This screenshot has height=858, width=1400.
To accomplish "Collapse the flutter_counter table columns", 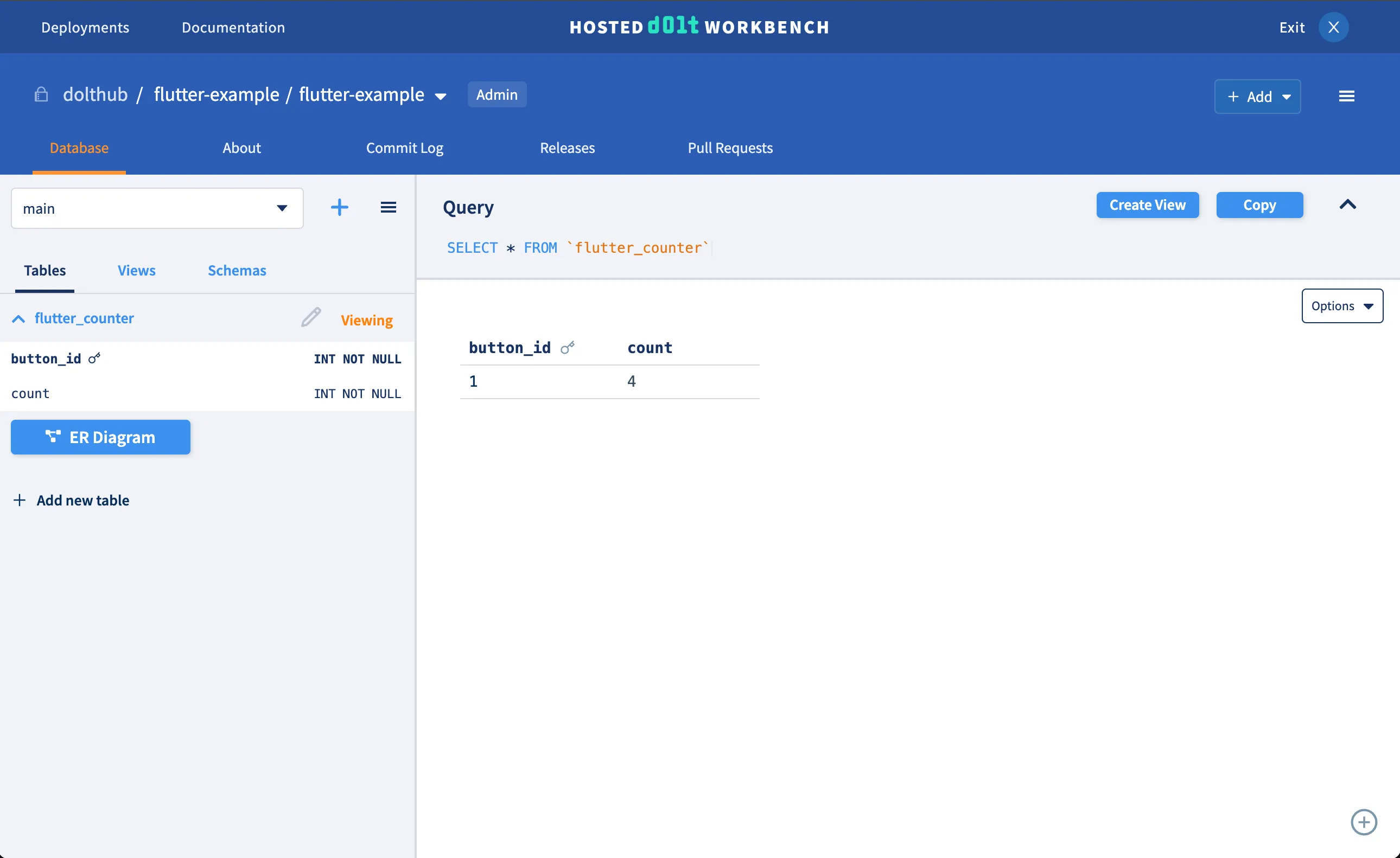I will tap(18, 318).
